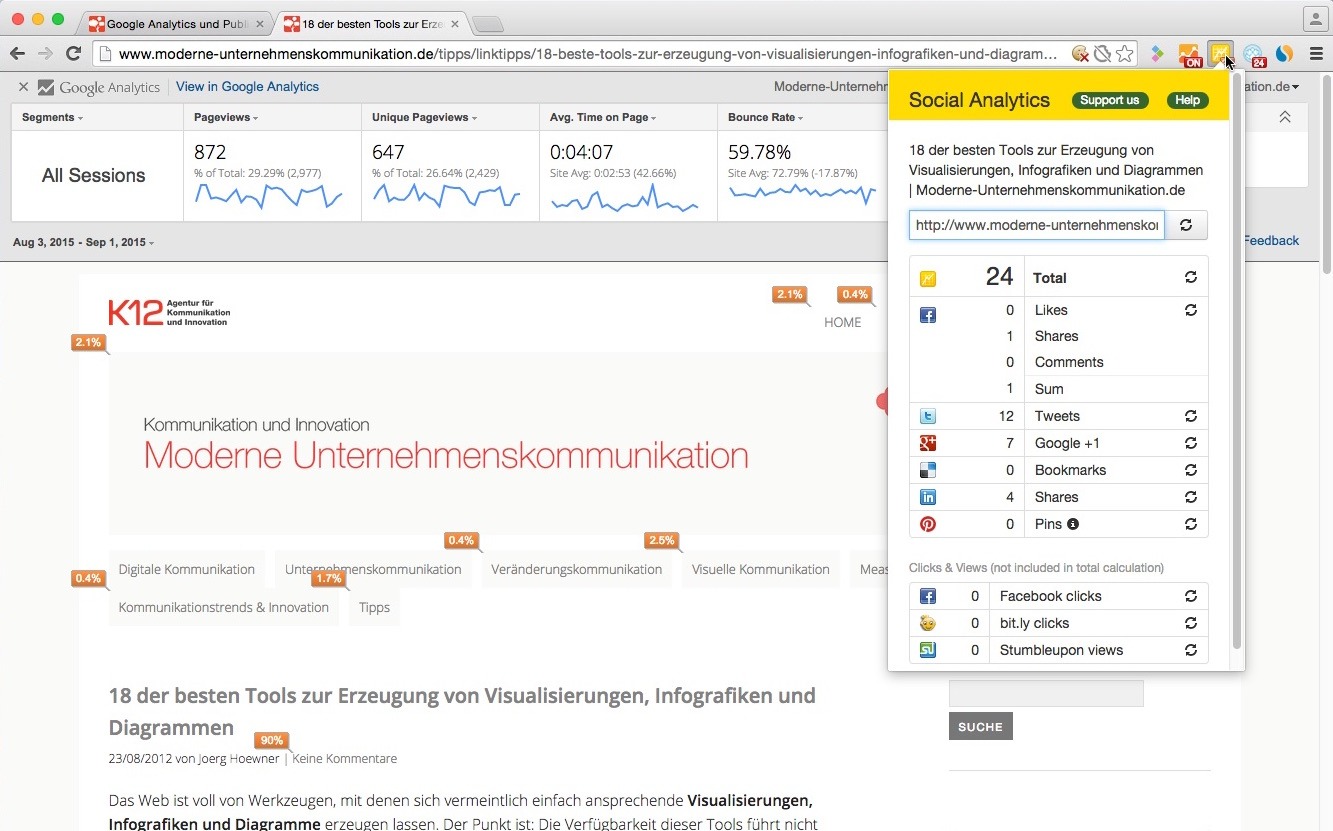Open Kommunikationstrends & Innovation category
1333x831 pixels.
224,607
